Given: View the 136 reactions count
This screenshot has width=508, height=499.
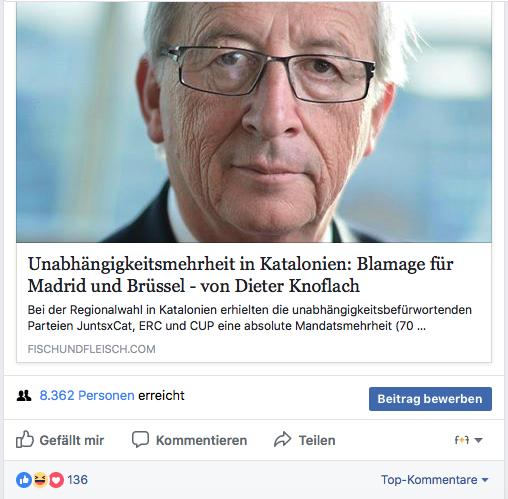Looking at the screenshot, I should [77, 480].
